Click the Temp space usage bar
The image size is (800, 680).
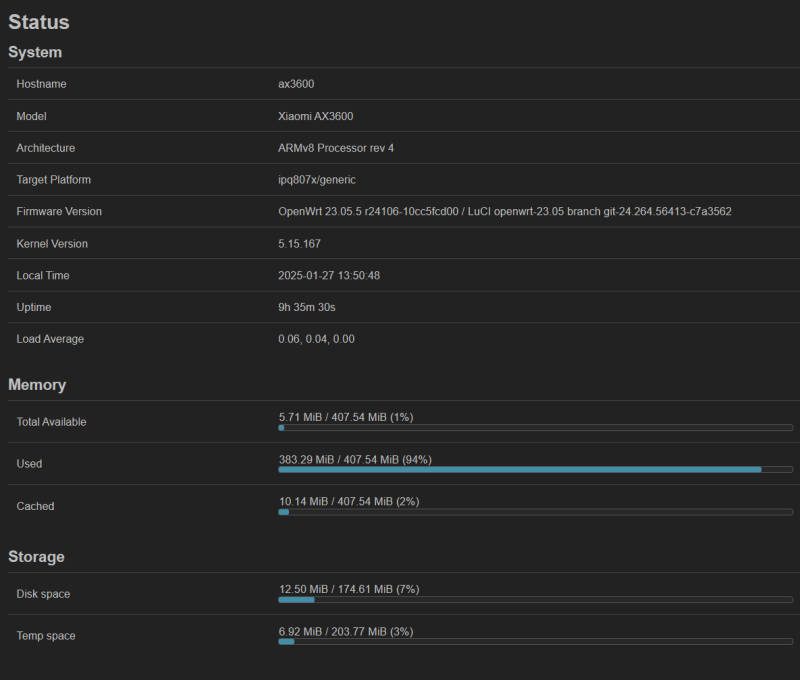click(536, 642)
